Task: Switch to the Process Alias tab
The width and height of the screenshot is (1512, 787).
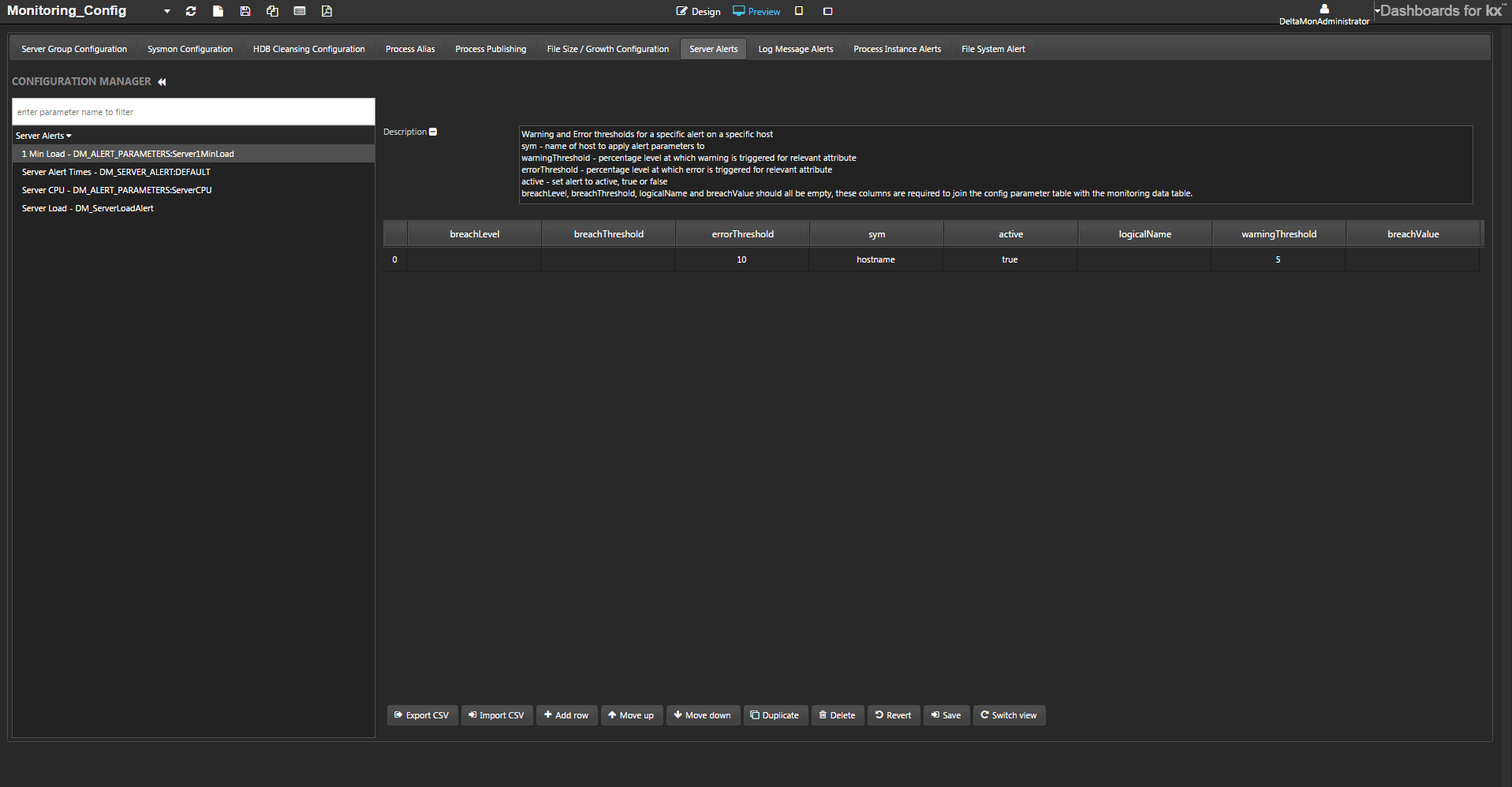Action: [x=410, y=49]
